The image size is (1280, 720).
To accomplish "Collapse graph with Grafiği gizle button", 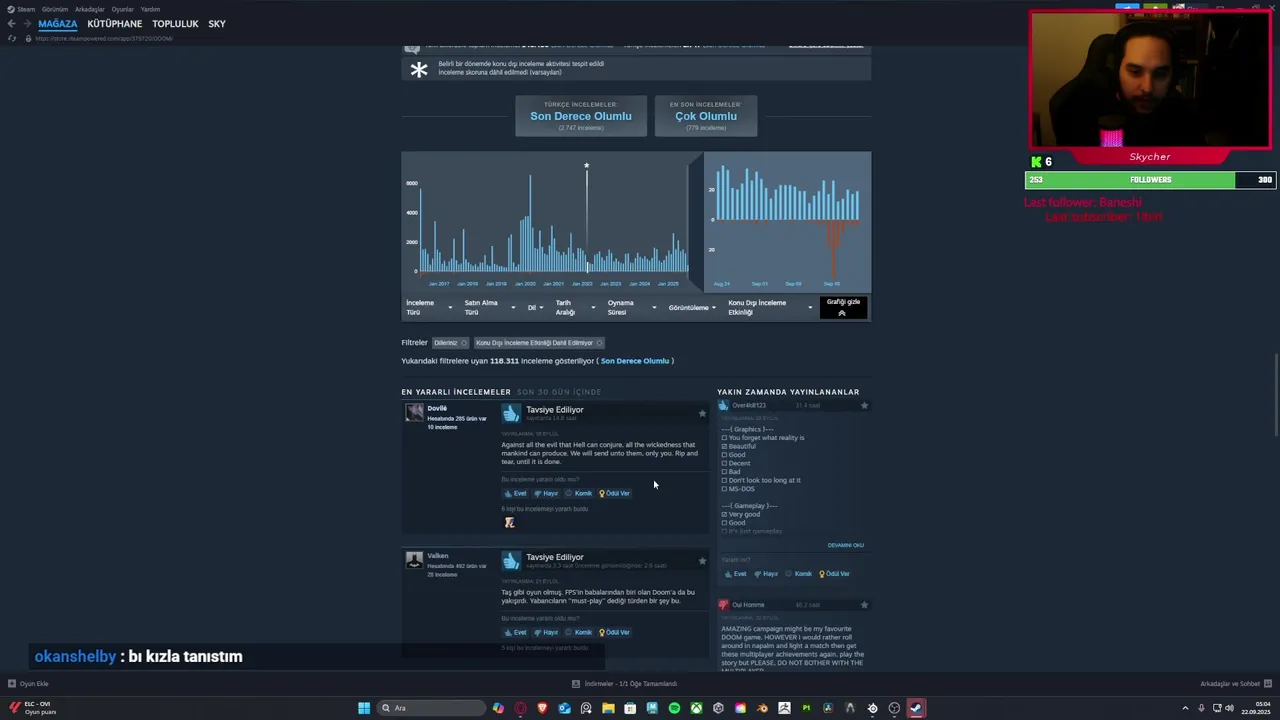I will click(x=843, y=307).
